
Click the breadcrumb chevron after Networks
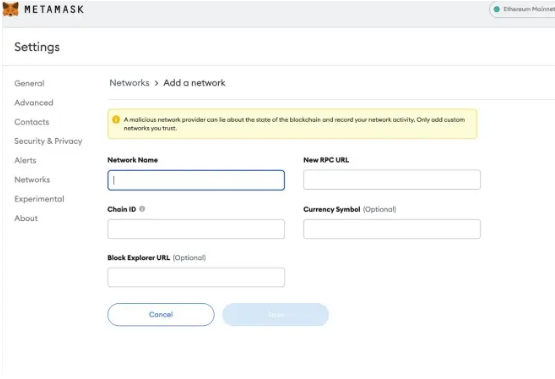(x=156, y=83)
